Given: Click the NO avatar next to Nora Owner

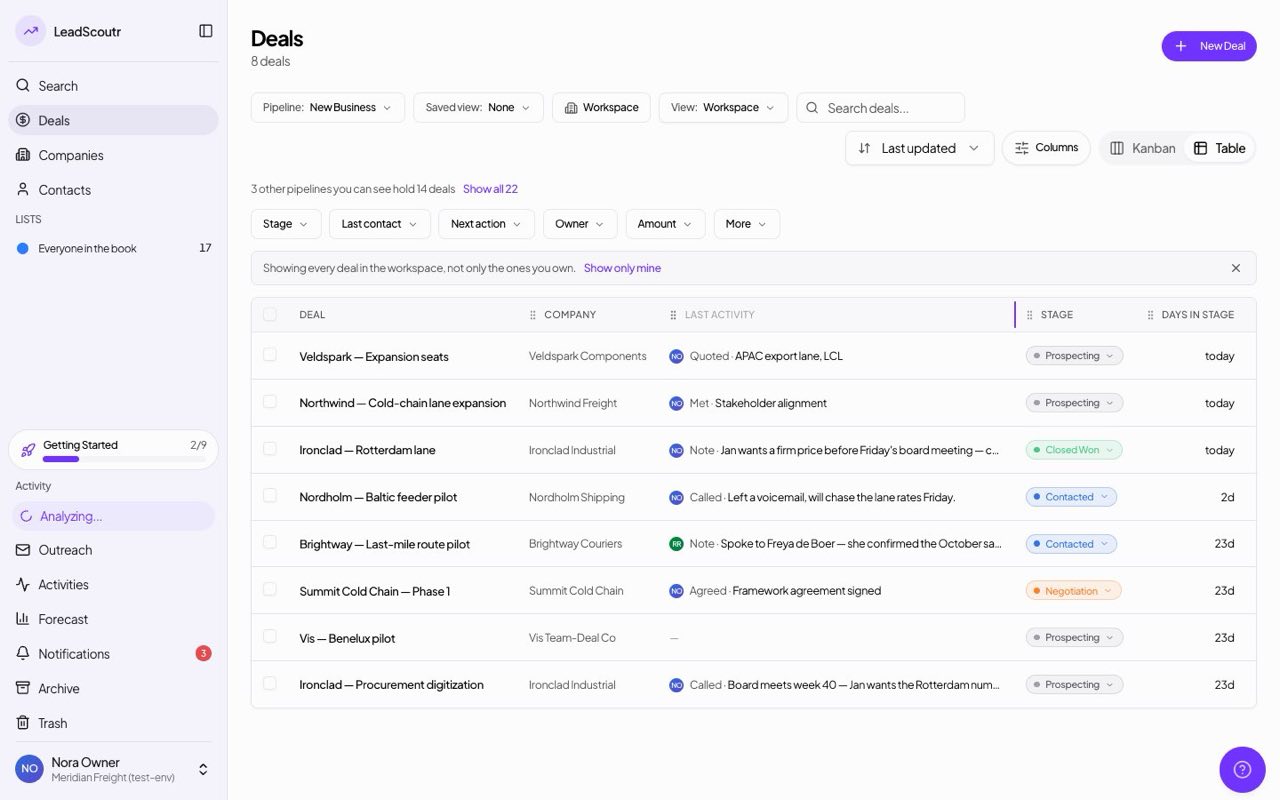Looking at the screenshot, I should coord(29,769).
